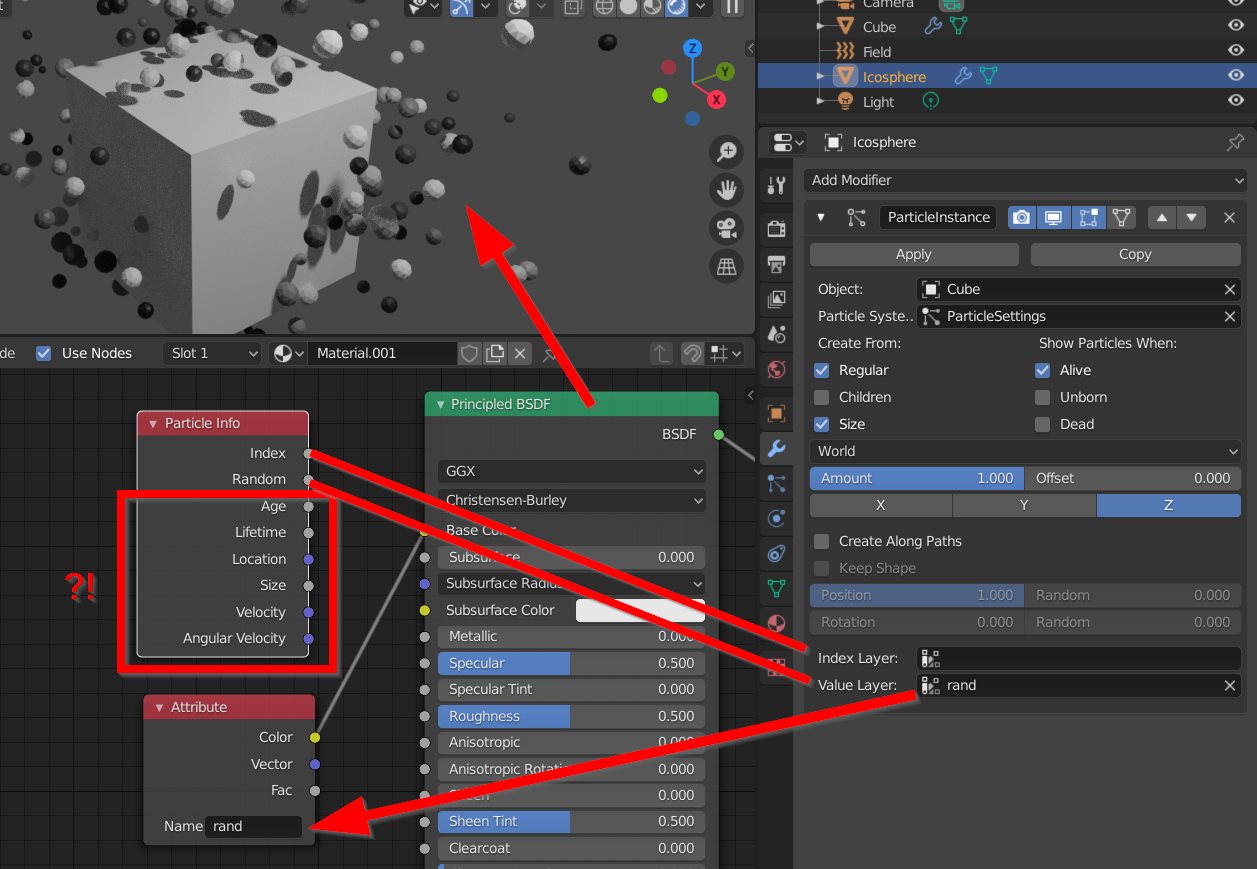Screen dimensions: 1257x869
Task: Open the Object Constraints properties tab
Action: click(x=776, y=554)
